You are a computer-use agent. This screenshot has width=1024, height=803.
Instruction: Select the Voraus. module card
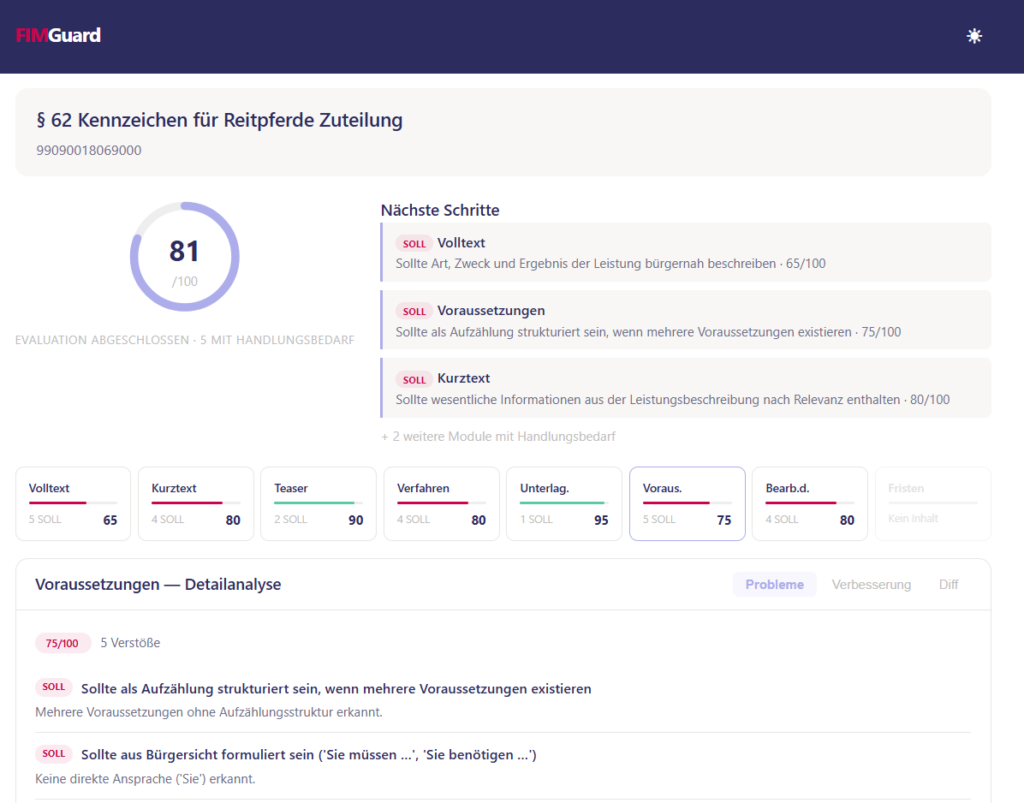tap(687, 503)
